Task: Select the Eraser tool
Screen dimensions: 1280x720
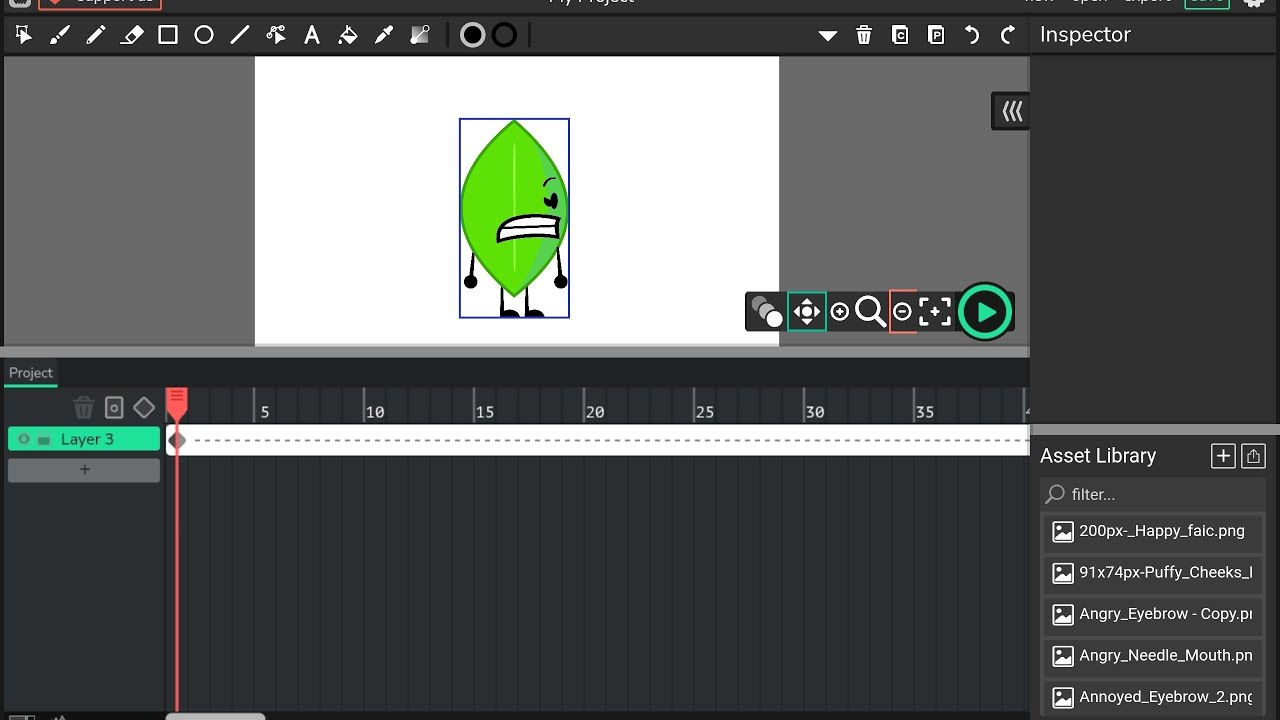Action: pos(132,36)
